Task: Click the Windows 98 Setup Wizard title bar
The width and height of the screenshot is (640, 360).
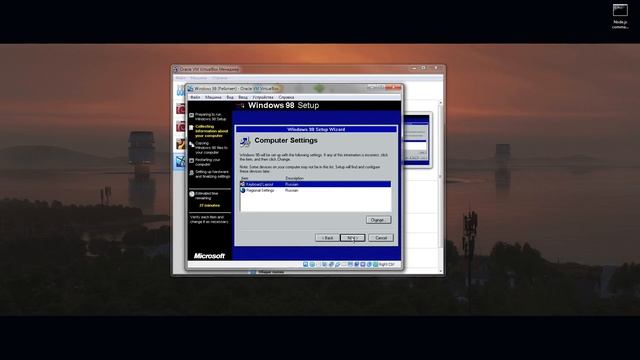Action: pos(316,129)
